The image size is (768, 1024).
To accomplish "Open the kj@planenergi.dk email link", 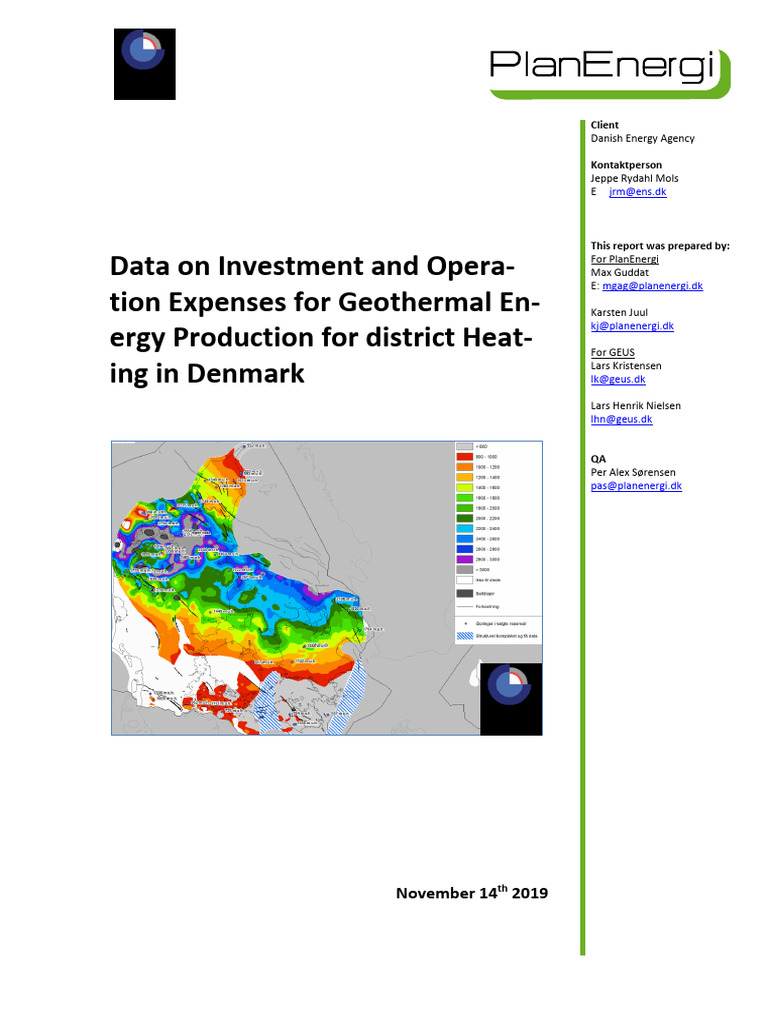I will 632,325.
